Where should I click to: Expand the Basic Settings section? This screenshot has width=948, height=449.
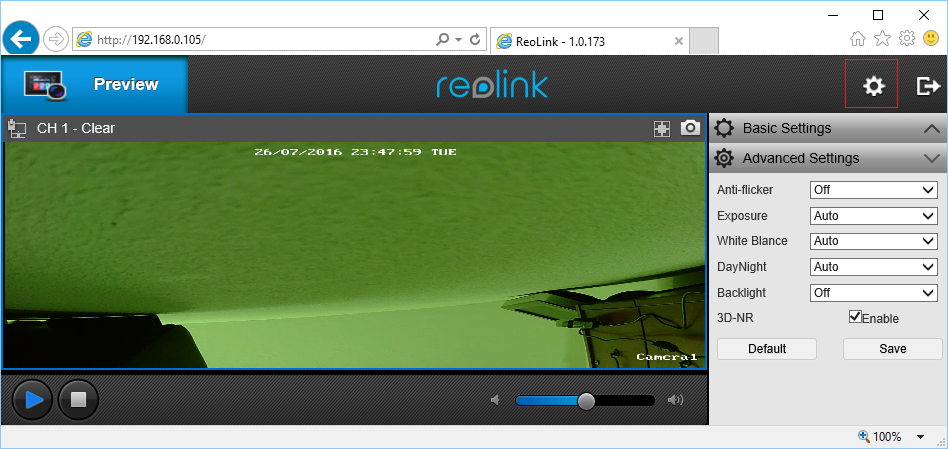[x=828, y=128]
